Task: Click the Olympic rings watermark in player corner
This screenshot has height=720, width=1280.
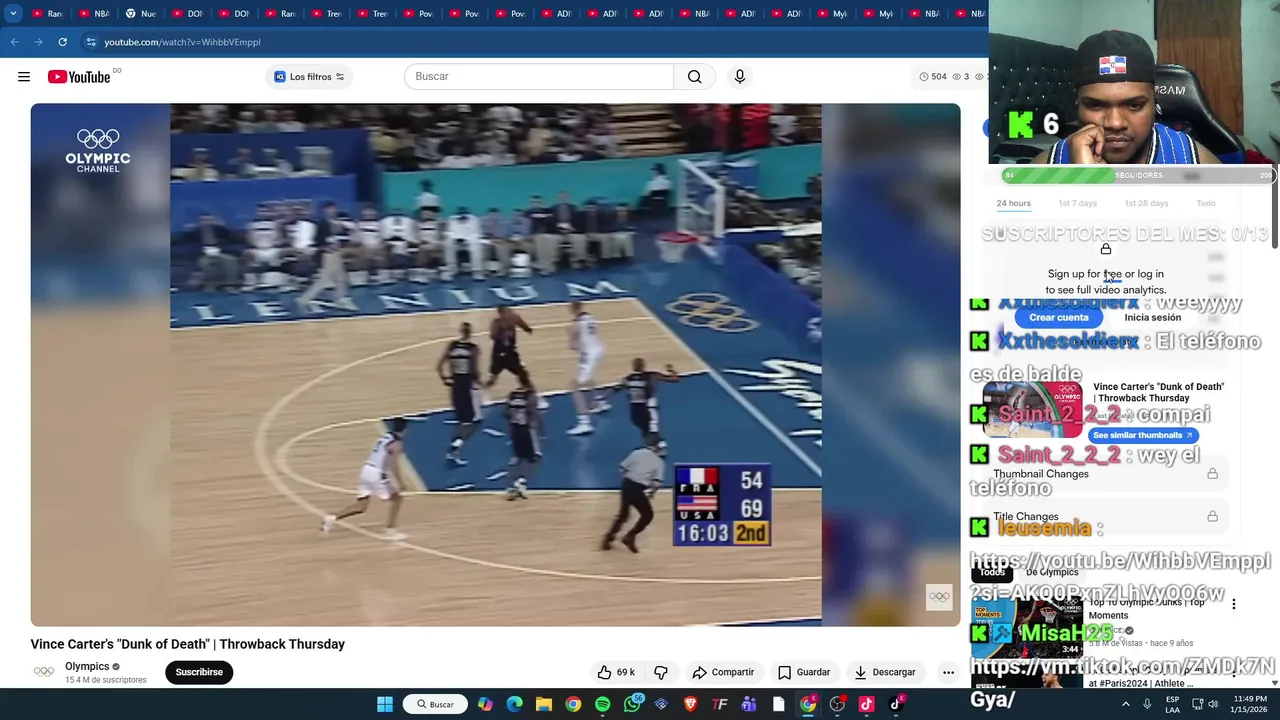Action: (x=939, y=597)
